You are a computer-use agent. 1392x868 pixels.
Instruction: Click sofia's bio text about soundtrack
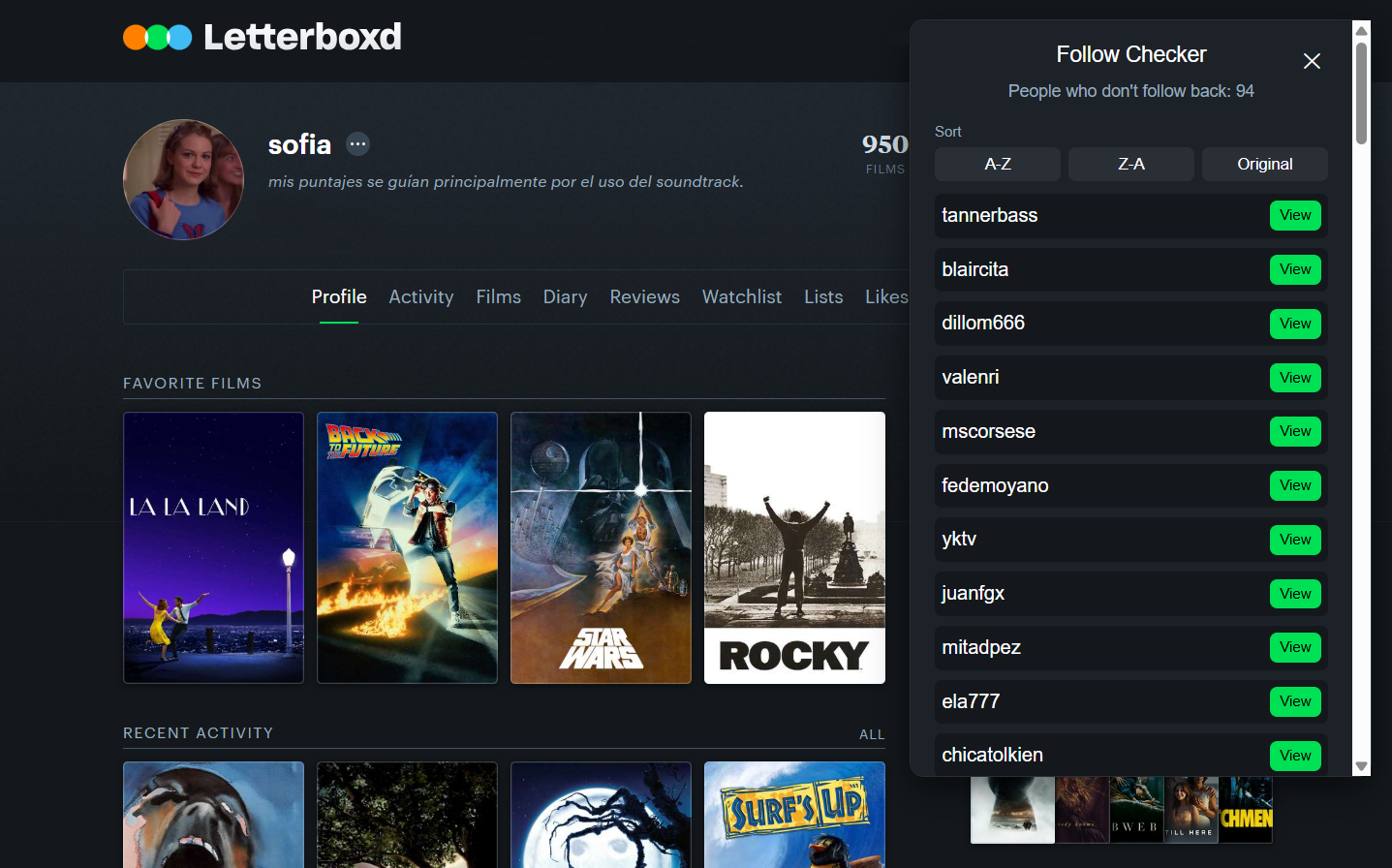506,181
